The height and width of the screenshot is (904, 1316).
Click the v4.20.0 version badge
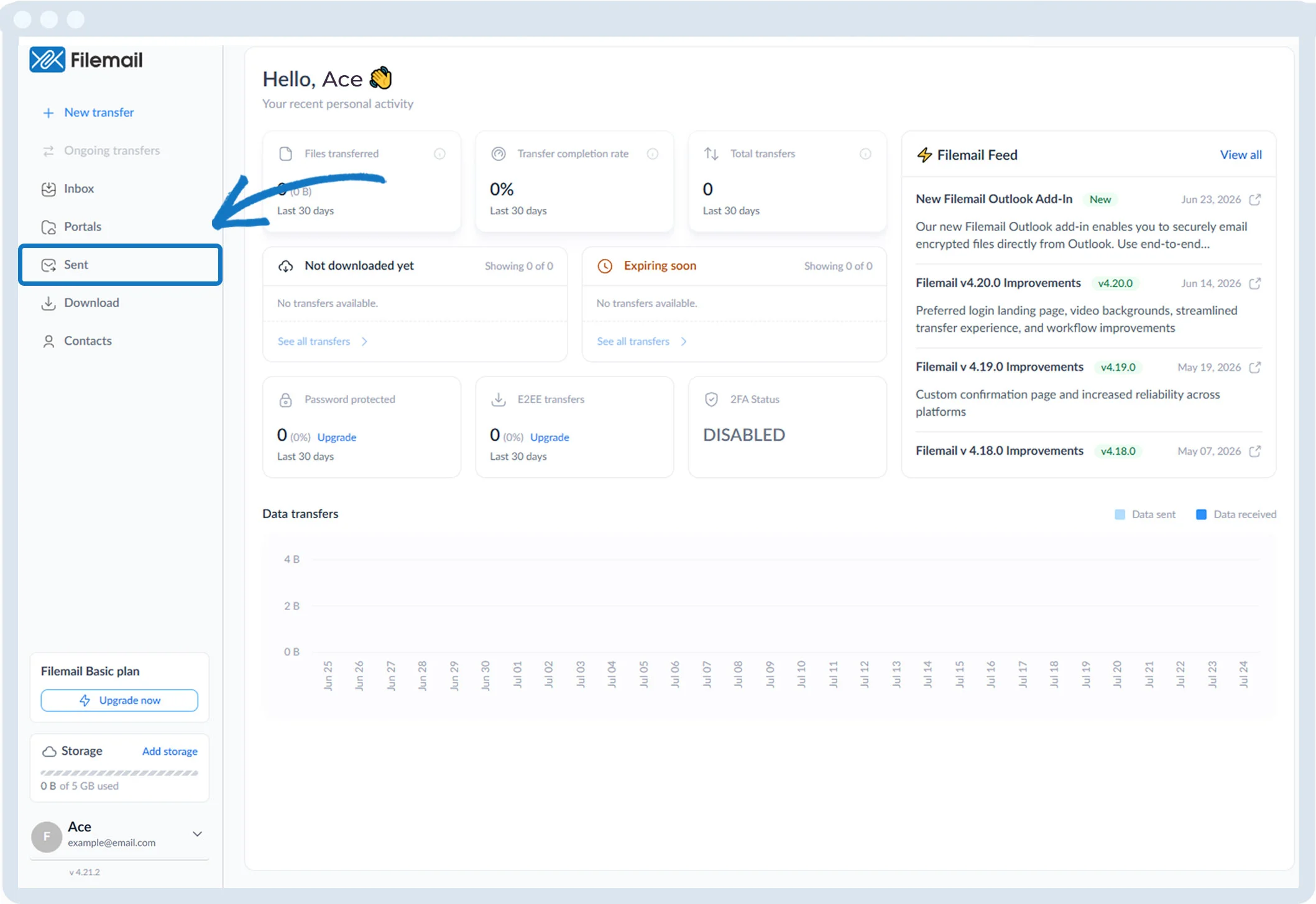[1115, 283]
